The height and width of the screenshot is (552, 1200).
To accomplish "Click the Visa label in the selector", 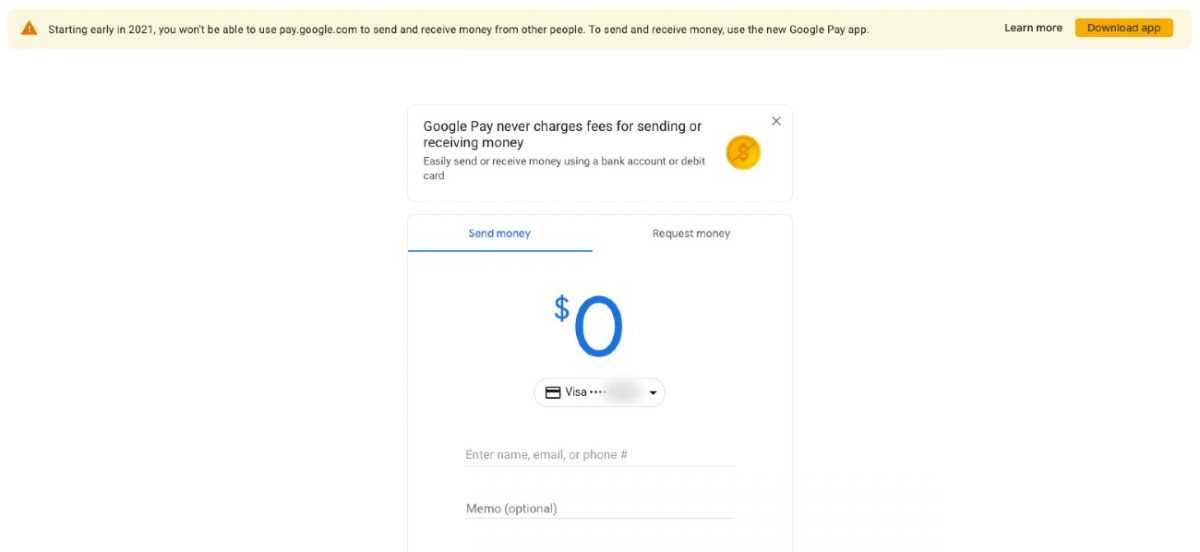I will [x=576, y=393].
